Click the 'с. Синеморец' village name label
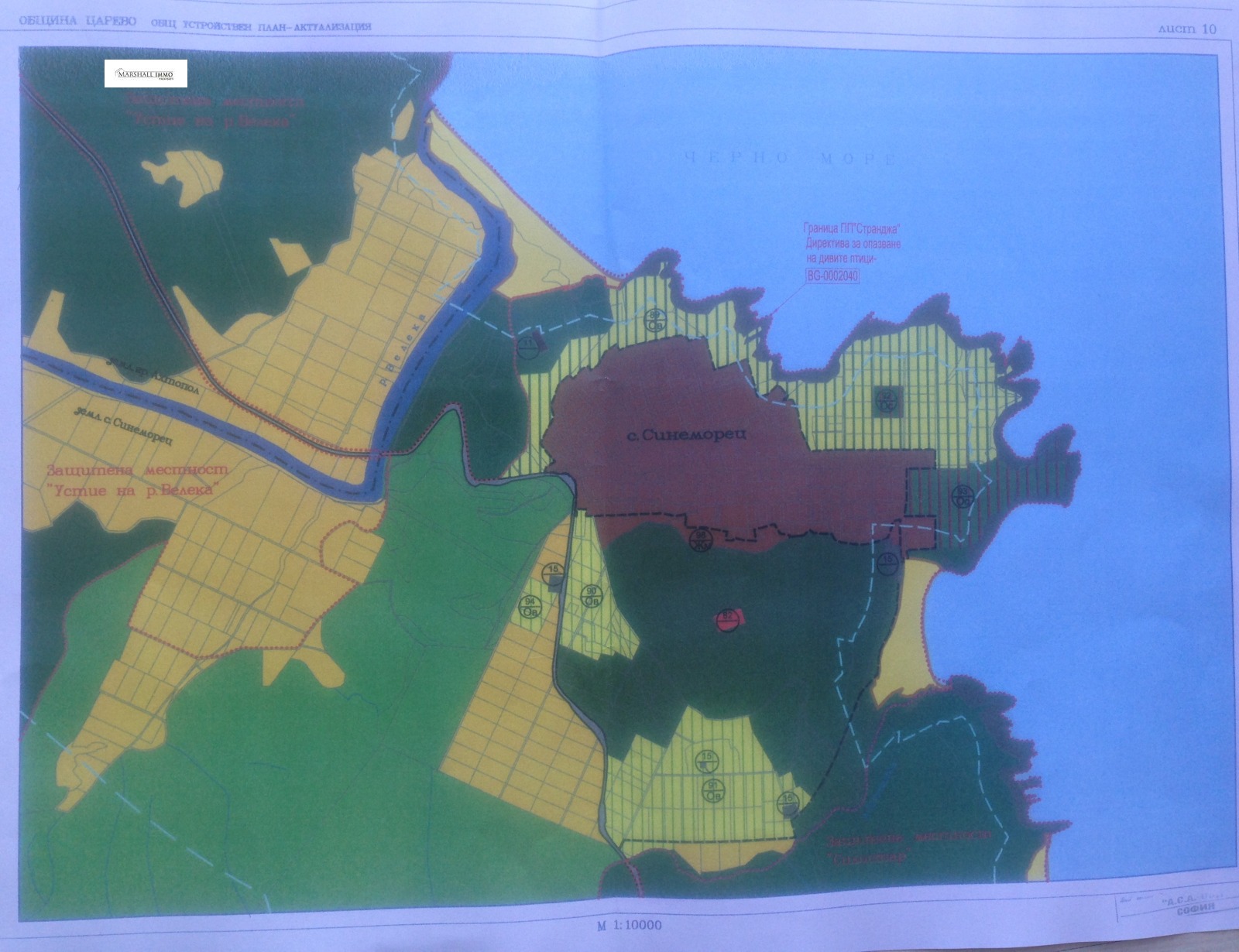The height and width of the screenshot is (952, 1239). pos(686,435)
